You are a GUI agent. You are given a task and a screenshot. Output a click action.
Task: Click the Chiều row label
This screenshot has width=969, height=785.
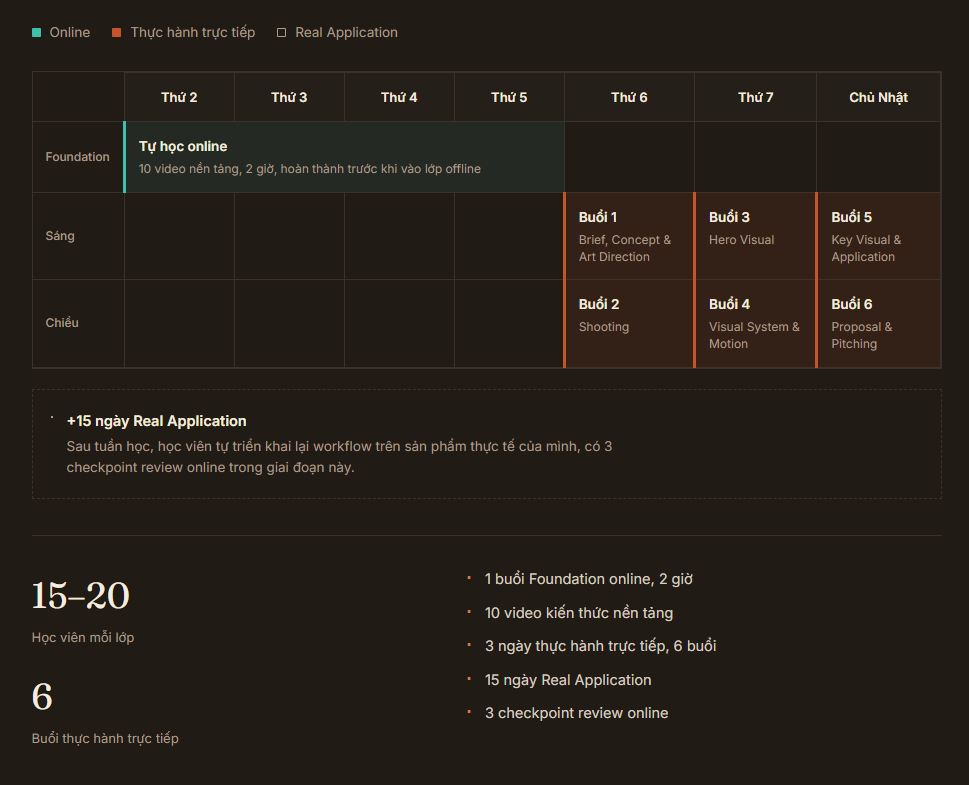[62, 323]
